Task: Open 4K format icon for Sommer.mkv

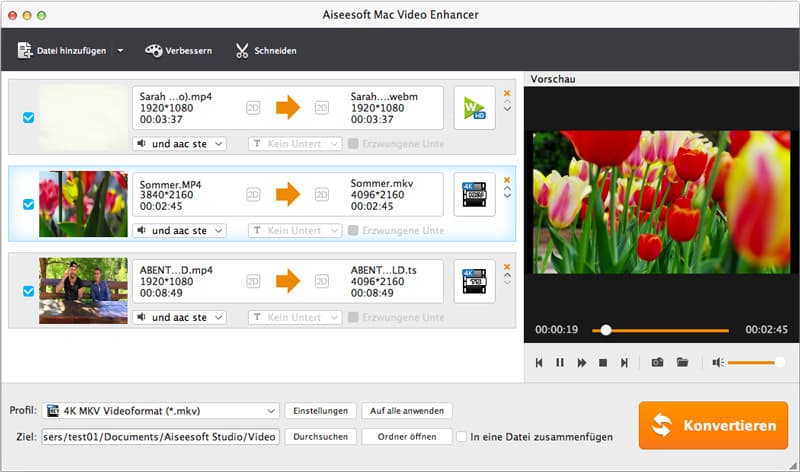Action: pyautogui.click(x=474, y=194)
